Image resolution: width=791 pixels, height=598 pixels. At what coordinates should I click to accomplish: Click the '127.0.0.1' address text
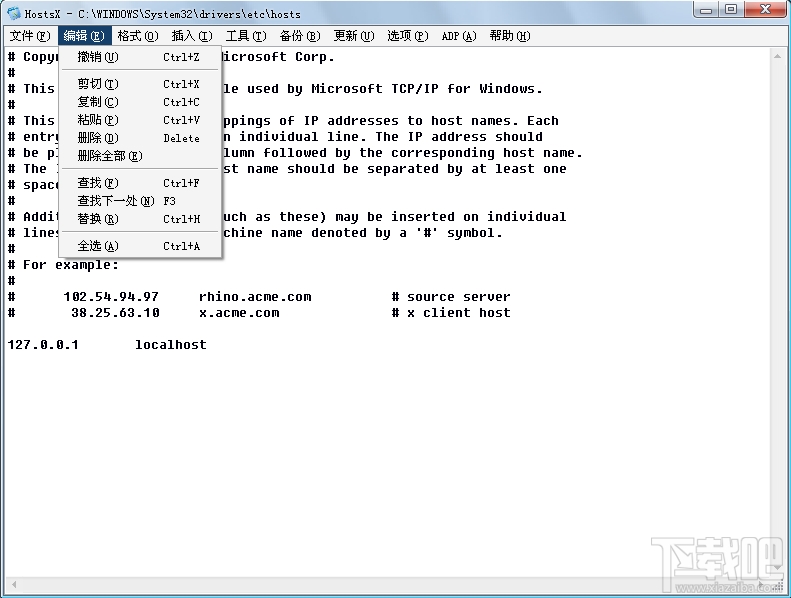(x=43, y=345)
